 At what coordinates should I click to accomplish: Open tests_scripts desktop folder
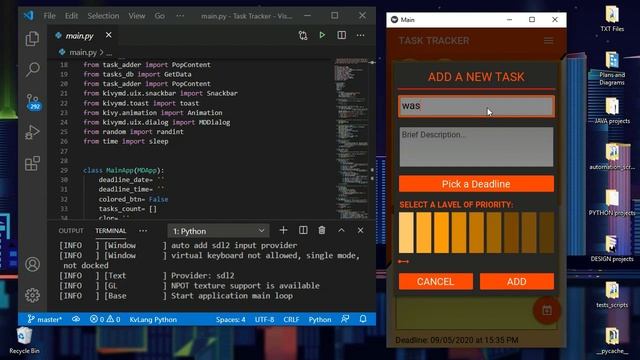(612, 295)
